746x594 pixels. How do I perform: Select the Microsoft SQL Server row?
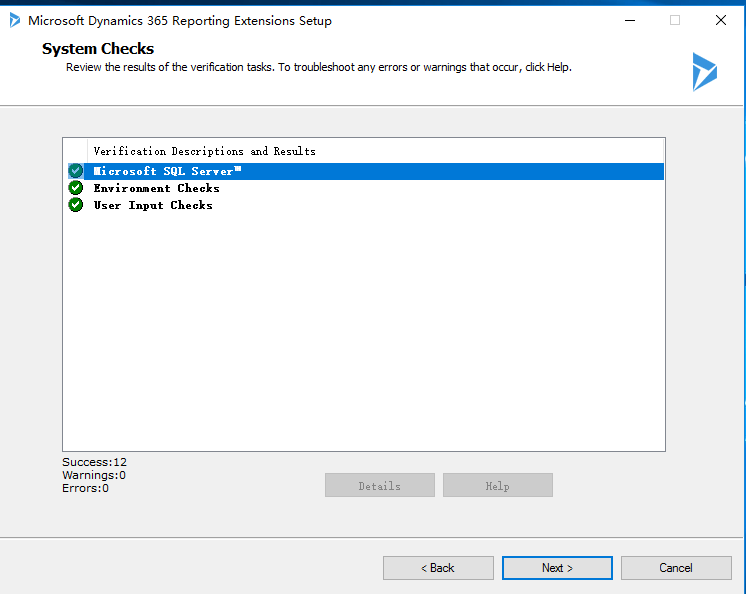pyautogui.click(x=365, y=171)
